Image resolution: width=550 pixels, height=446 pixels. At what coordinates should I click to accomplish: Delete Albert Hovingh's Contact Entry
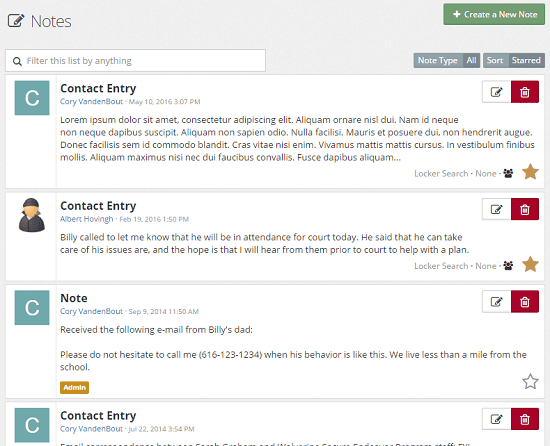point(525,209)
